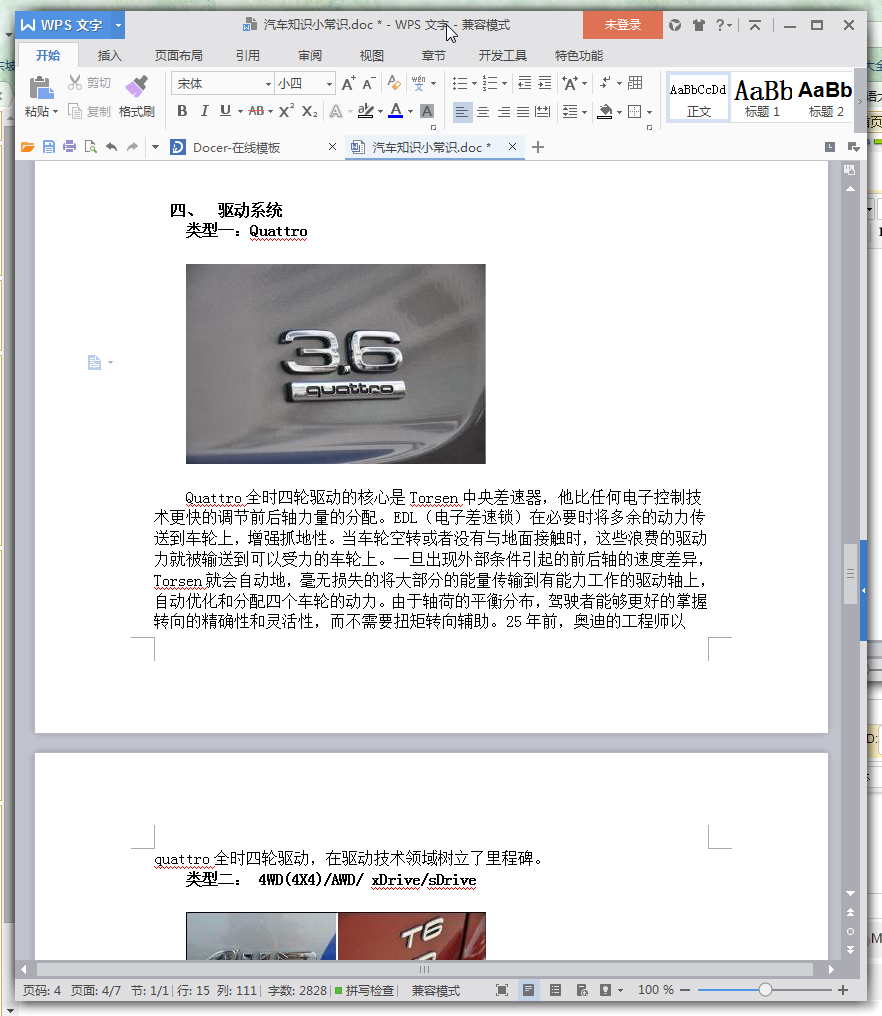
Task: Add a new document tab with plus
Action: tap(538, 147)
